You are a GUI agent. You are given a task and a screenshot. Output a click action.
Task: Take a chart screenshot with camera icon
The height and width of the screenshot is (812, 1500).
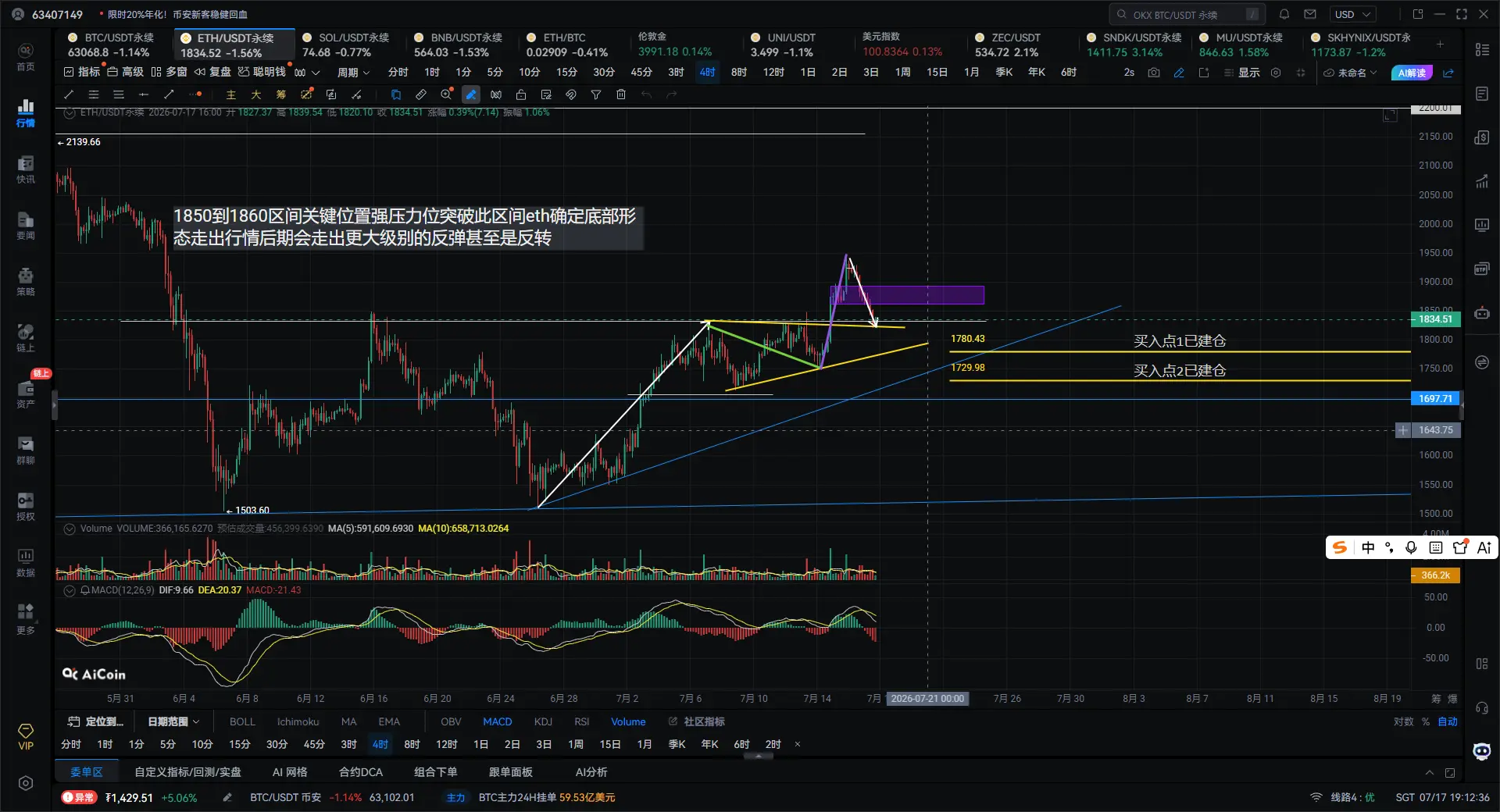click(1154, 73)
